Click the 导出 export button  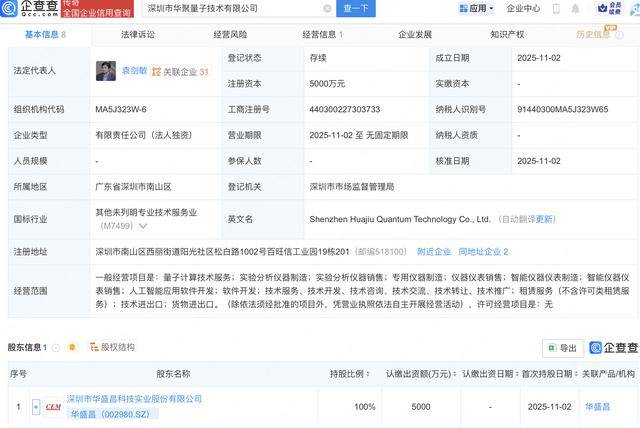pyautogui.click(x=563, y=348)
